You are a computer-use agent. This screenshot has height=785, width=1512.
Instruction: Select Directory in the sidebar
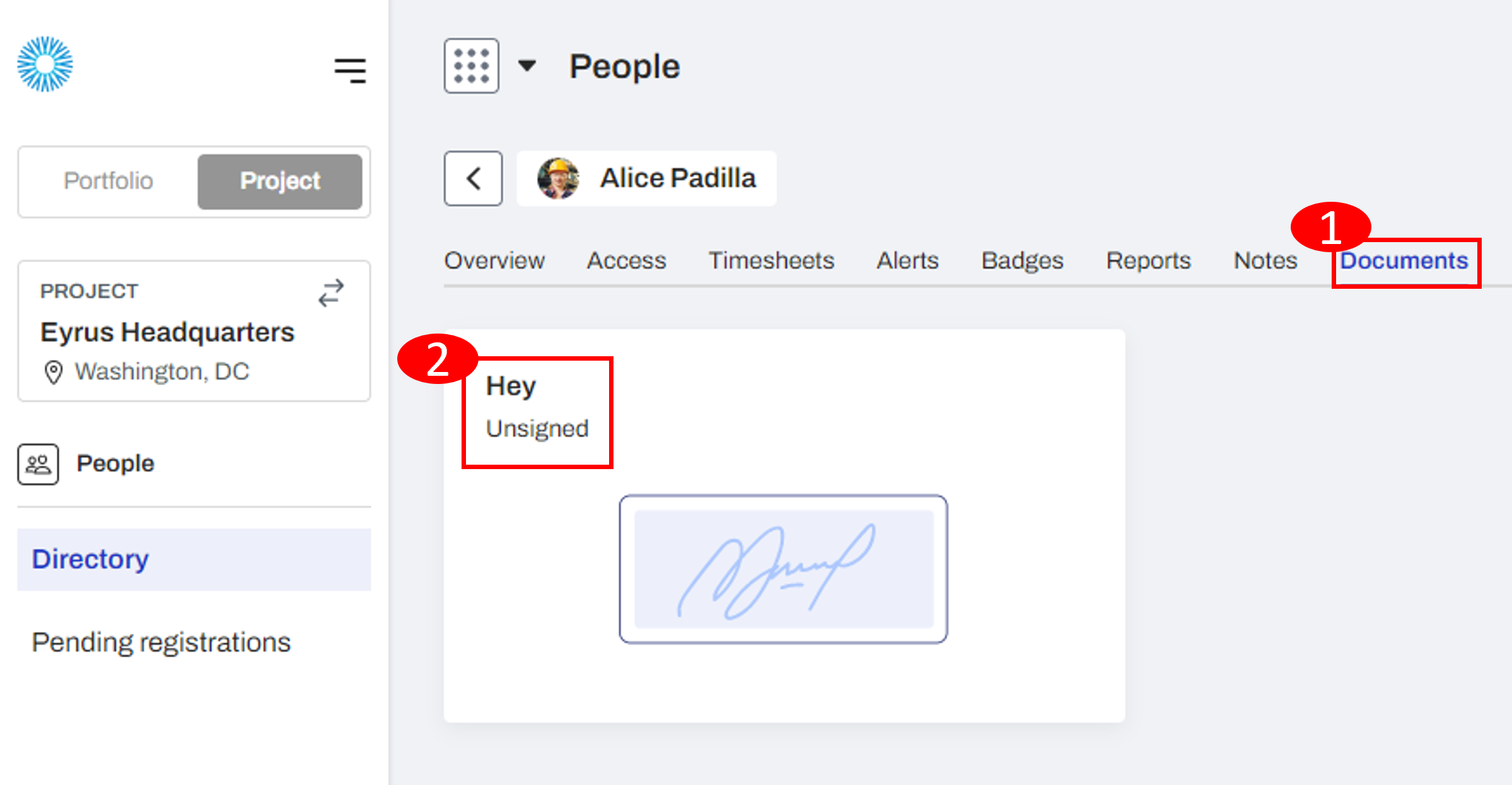tap(194, 559)
